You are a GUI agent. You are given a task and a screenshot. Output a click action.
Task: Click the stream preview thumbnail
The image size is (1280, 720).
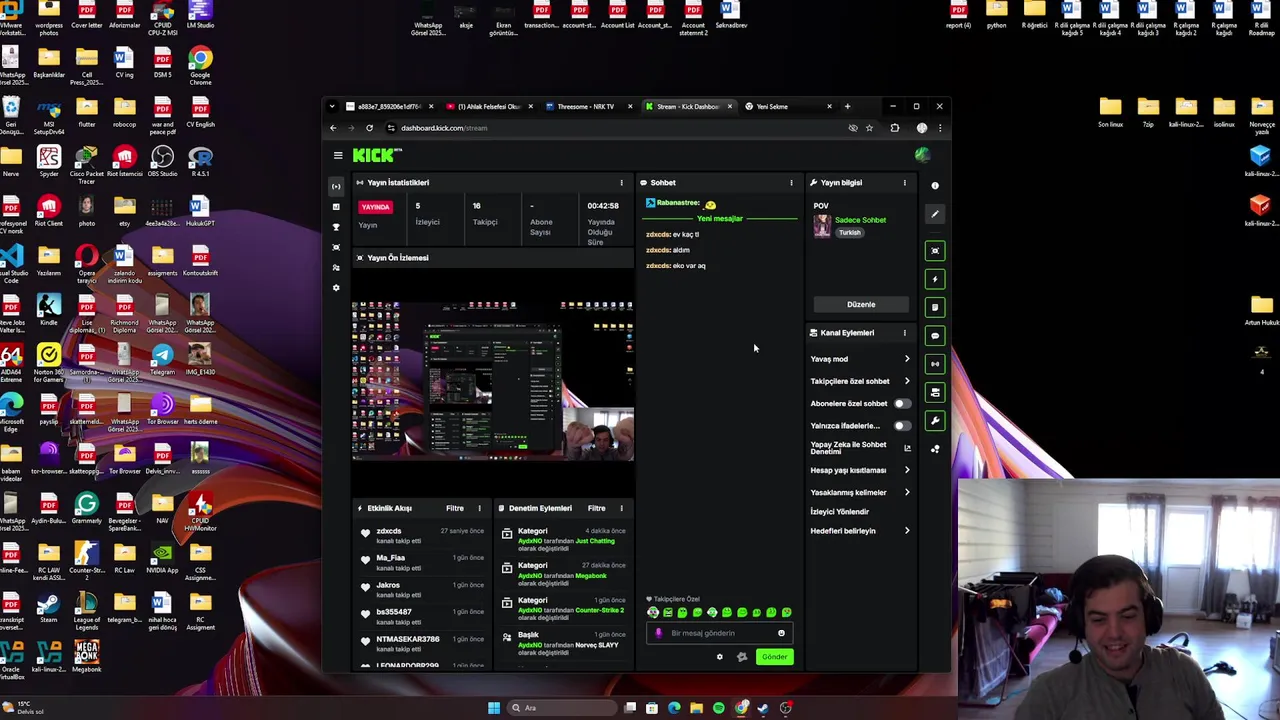[493, 380]
